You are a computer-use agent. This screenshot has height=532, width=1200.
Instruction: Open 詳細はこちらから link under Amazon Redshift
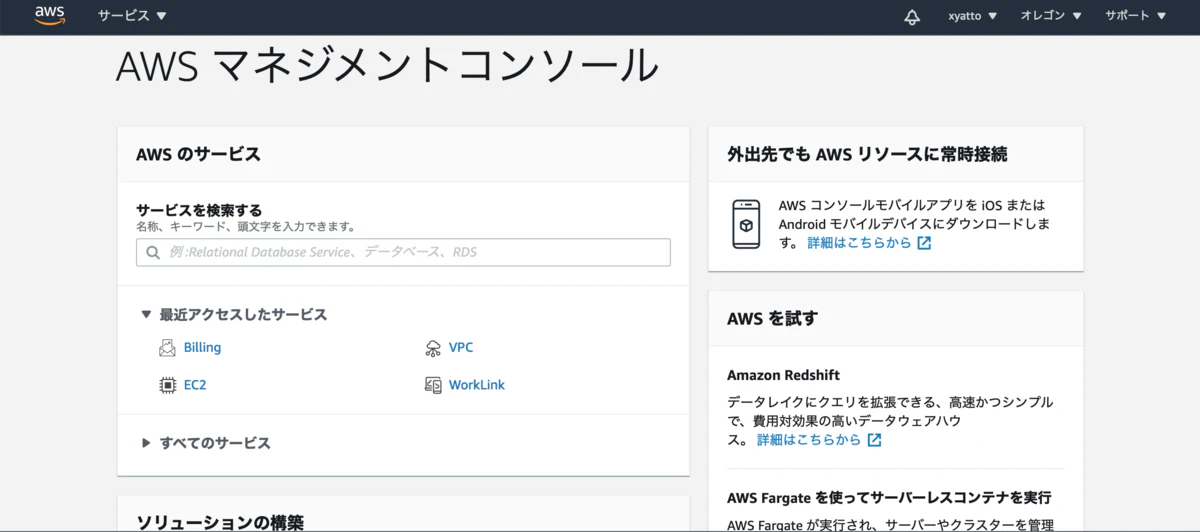coord(809,440)
